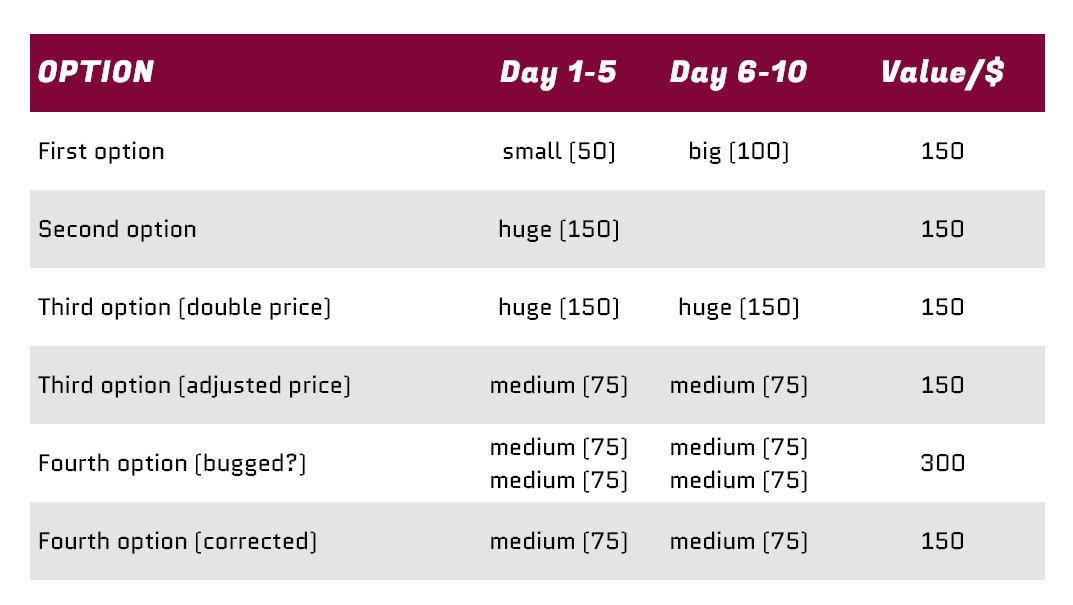
Task: Select Value 150 in First option row
Action: [942, 151]
